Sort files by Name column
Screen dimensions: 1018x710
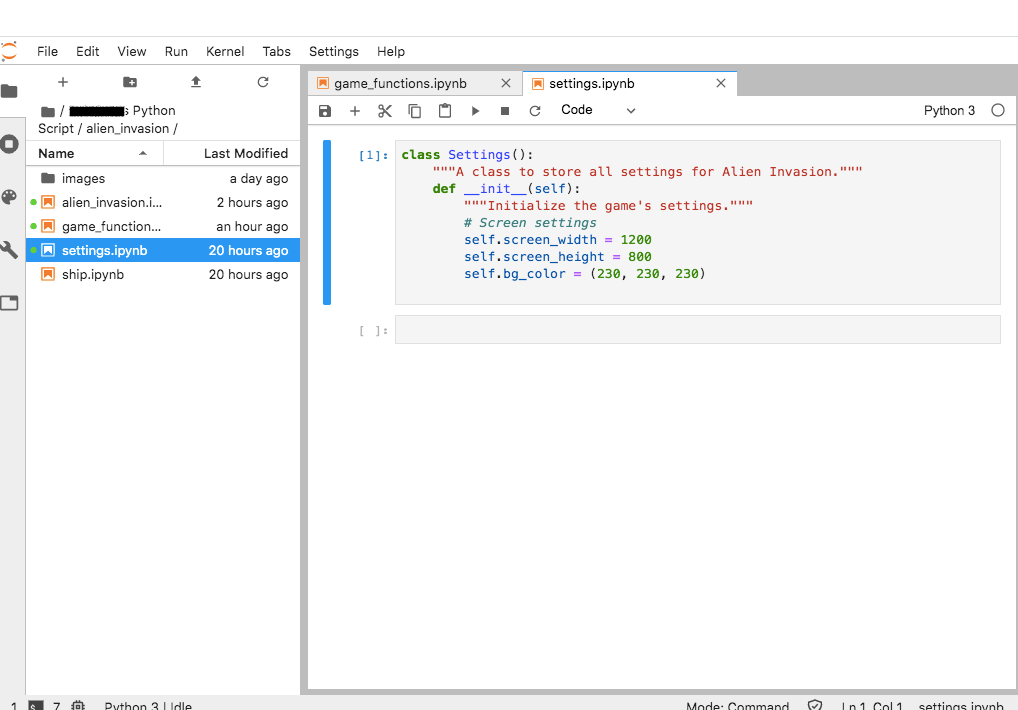(94, 154)
